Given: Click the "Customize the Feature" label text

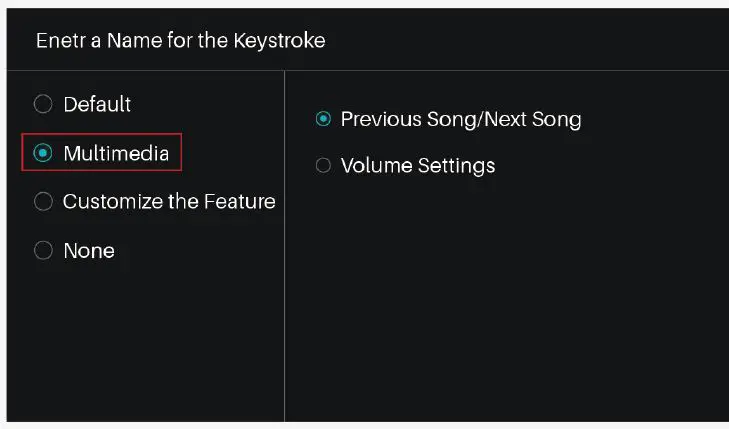Looking at the screenshot, I should click(169, 202).
